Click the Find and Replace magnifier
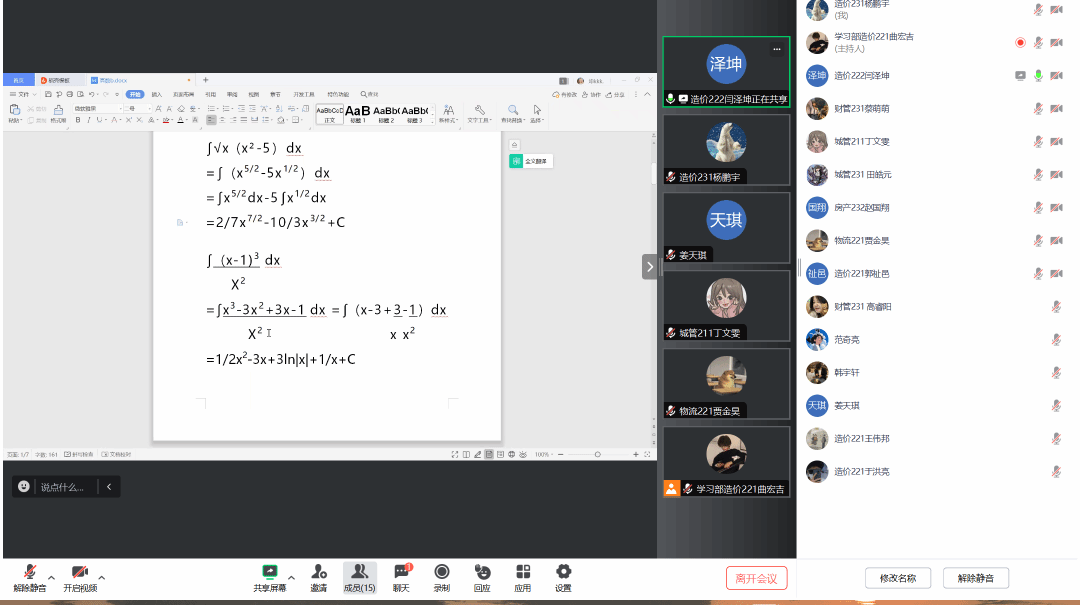 point(513,110)
